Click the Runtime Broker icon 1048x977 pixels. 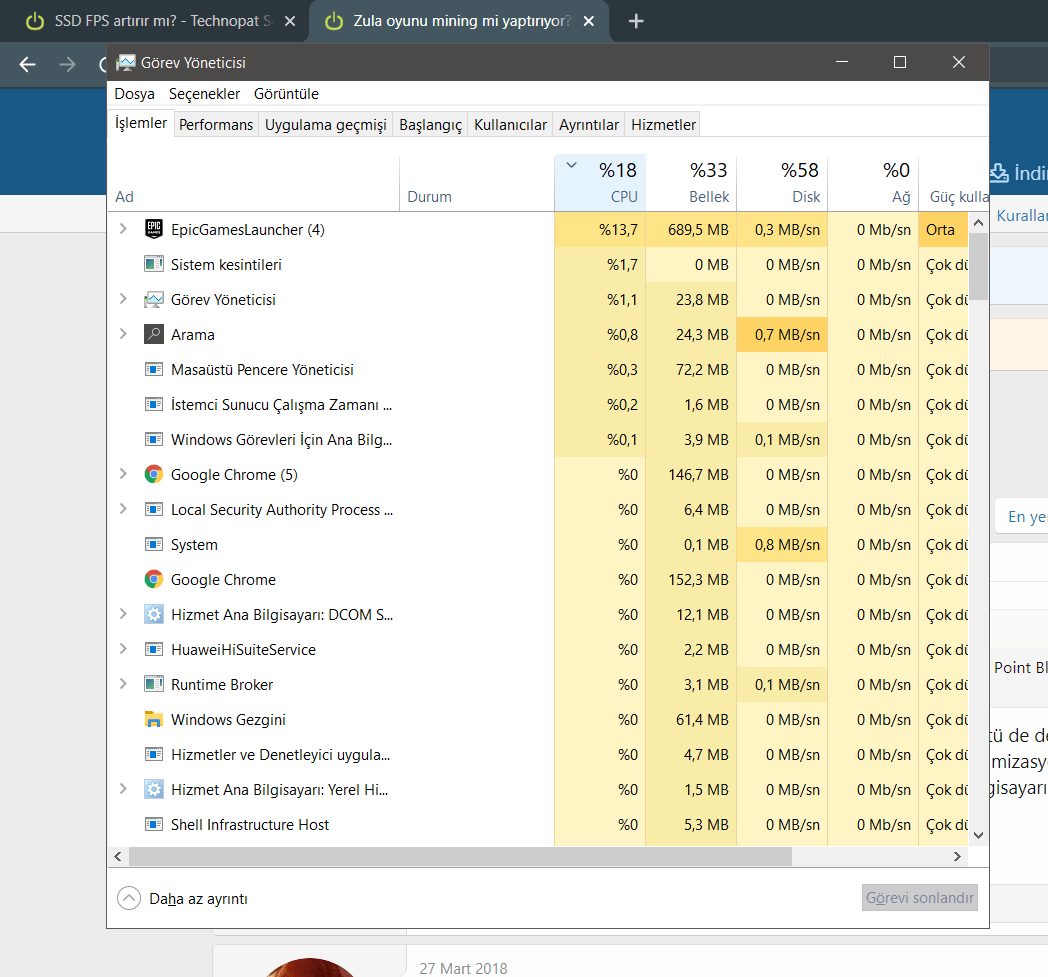pos(154,684)
